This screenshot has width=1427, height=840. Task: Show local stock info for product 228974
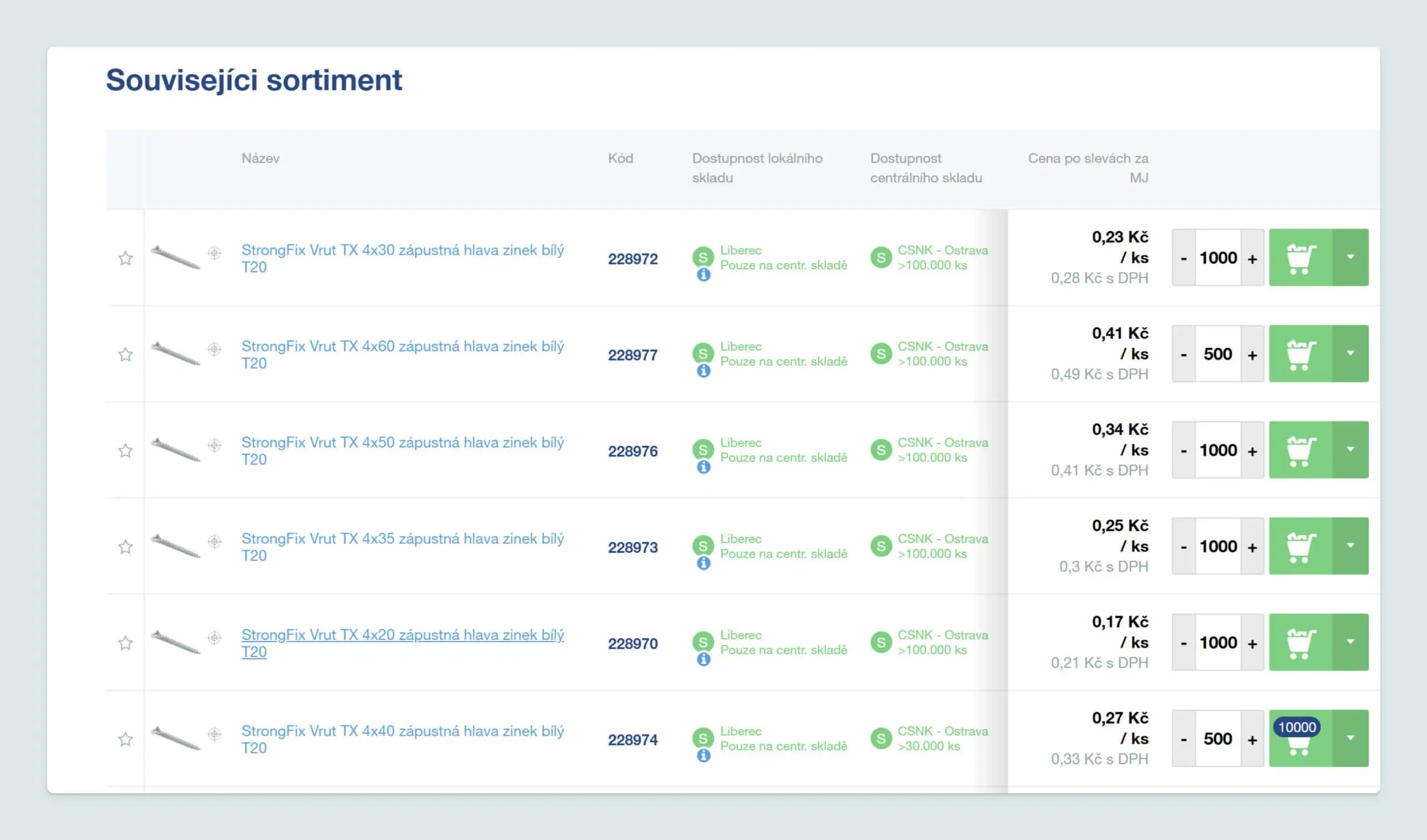pyautogui.click(x=703, y=756)
